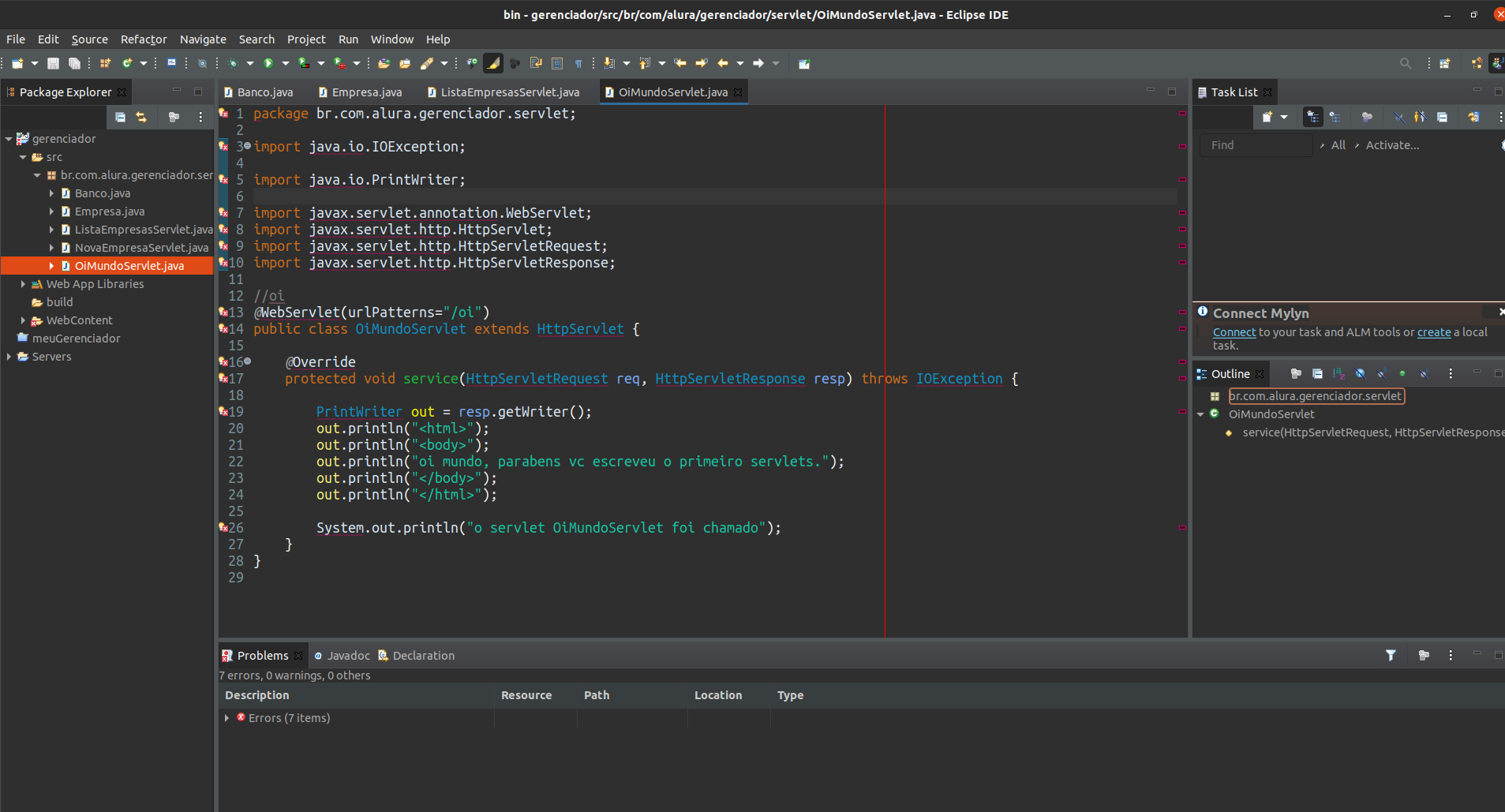The width and height of the screenshot is (1505, 812).
Task: Click Last Edit Location icon in toolbar
Action: click(x=679, y=63)
